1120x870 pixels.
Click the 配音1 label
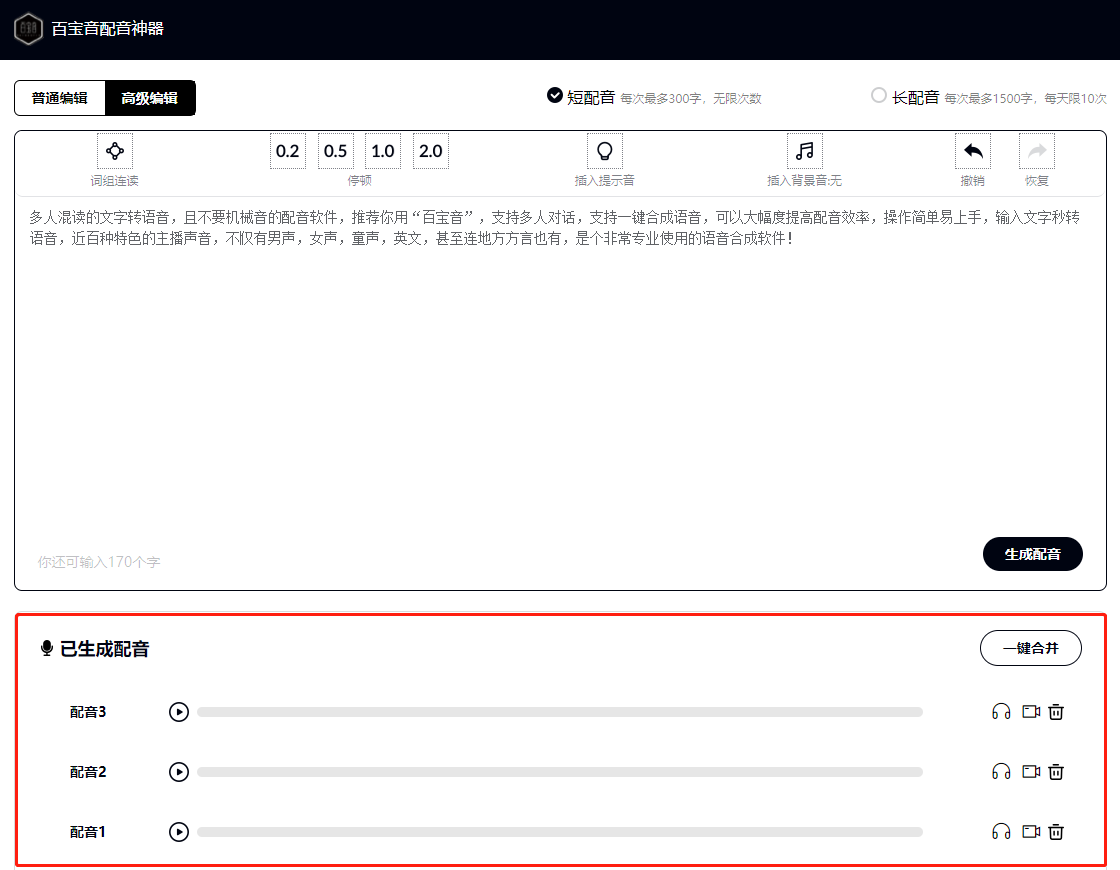click(x=88, y=832)
